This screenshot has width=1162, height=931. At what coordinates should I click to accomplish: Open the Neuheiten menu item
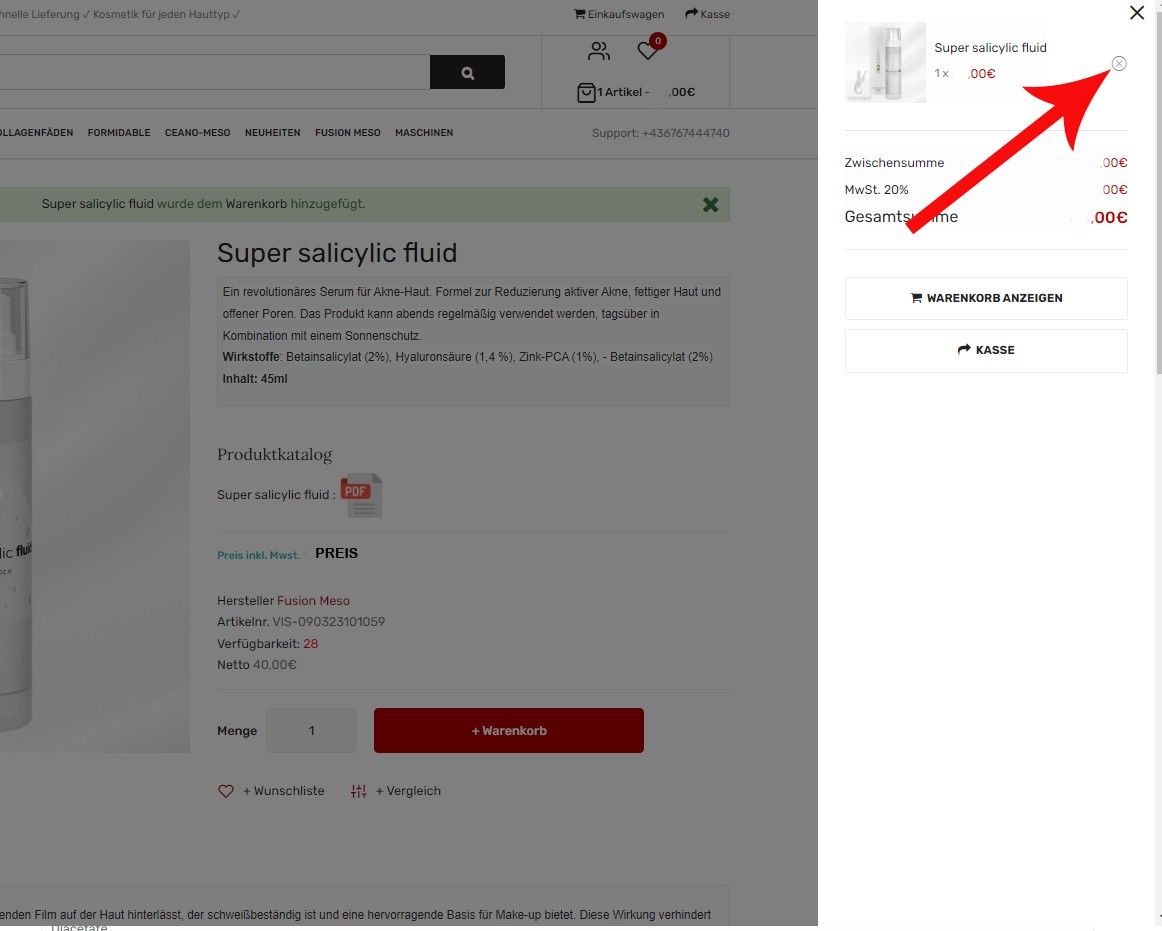pos(272,133)
